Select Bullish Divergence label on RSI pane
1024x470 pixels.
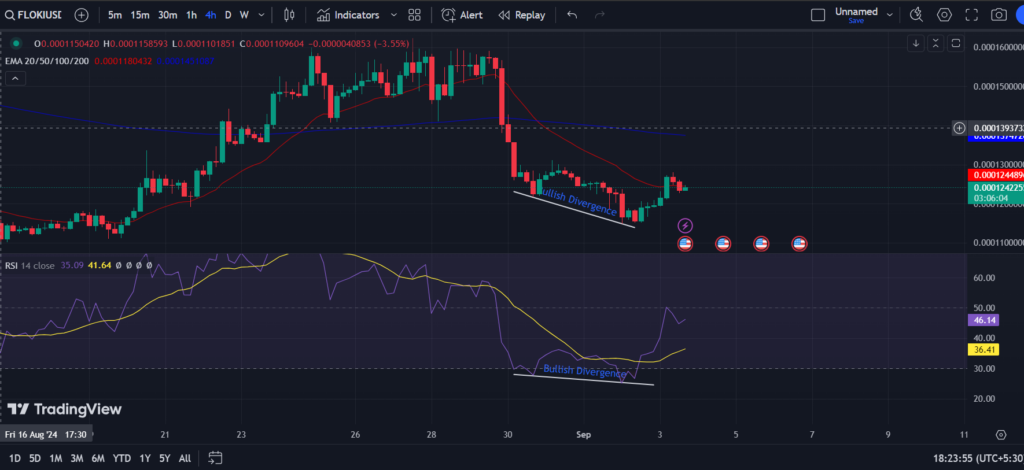click(x=585, y=371)
